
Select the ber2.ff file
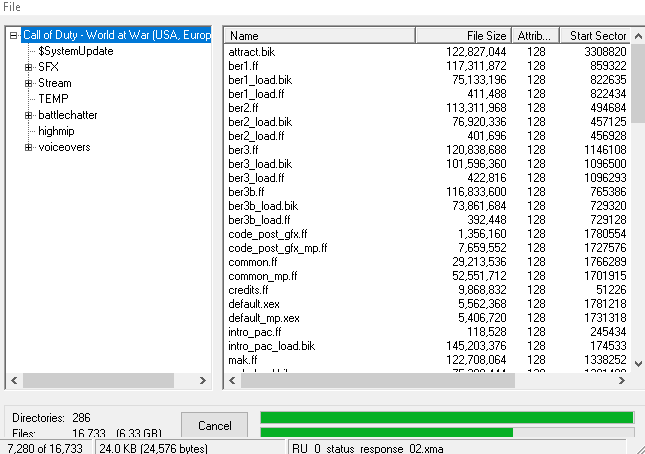(243, 108)
